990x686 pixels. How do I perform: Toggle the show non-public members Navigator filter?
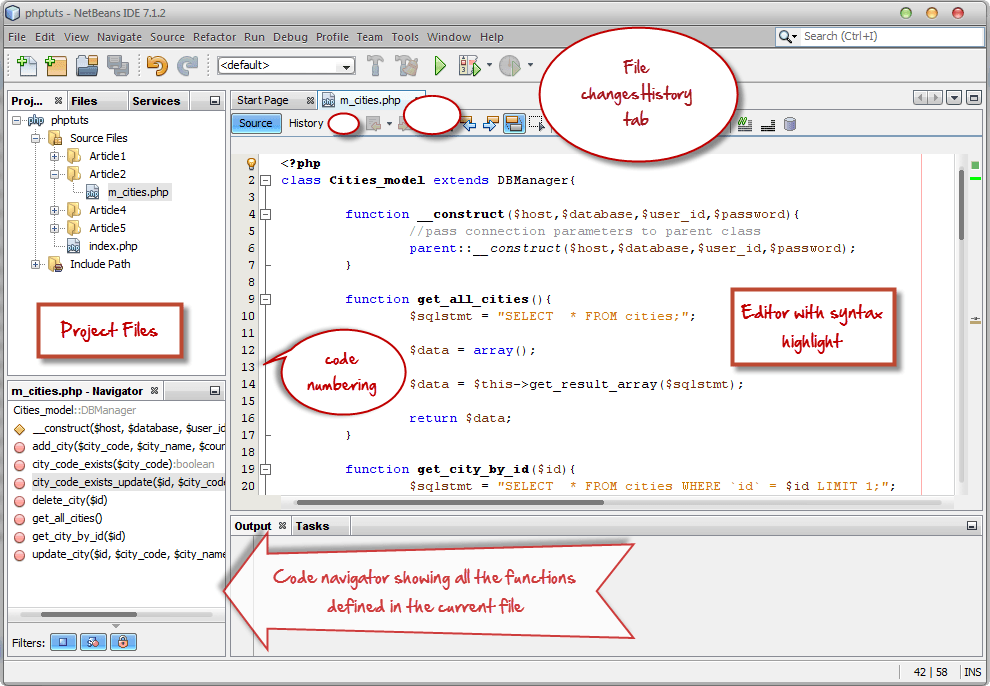(x=124, y=642)
